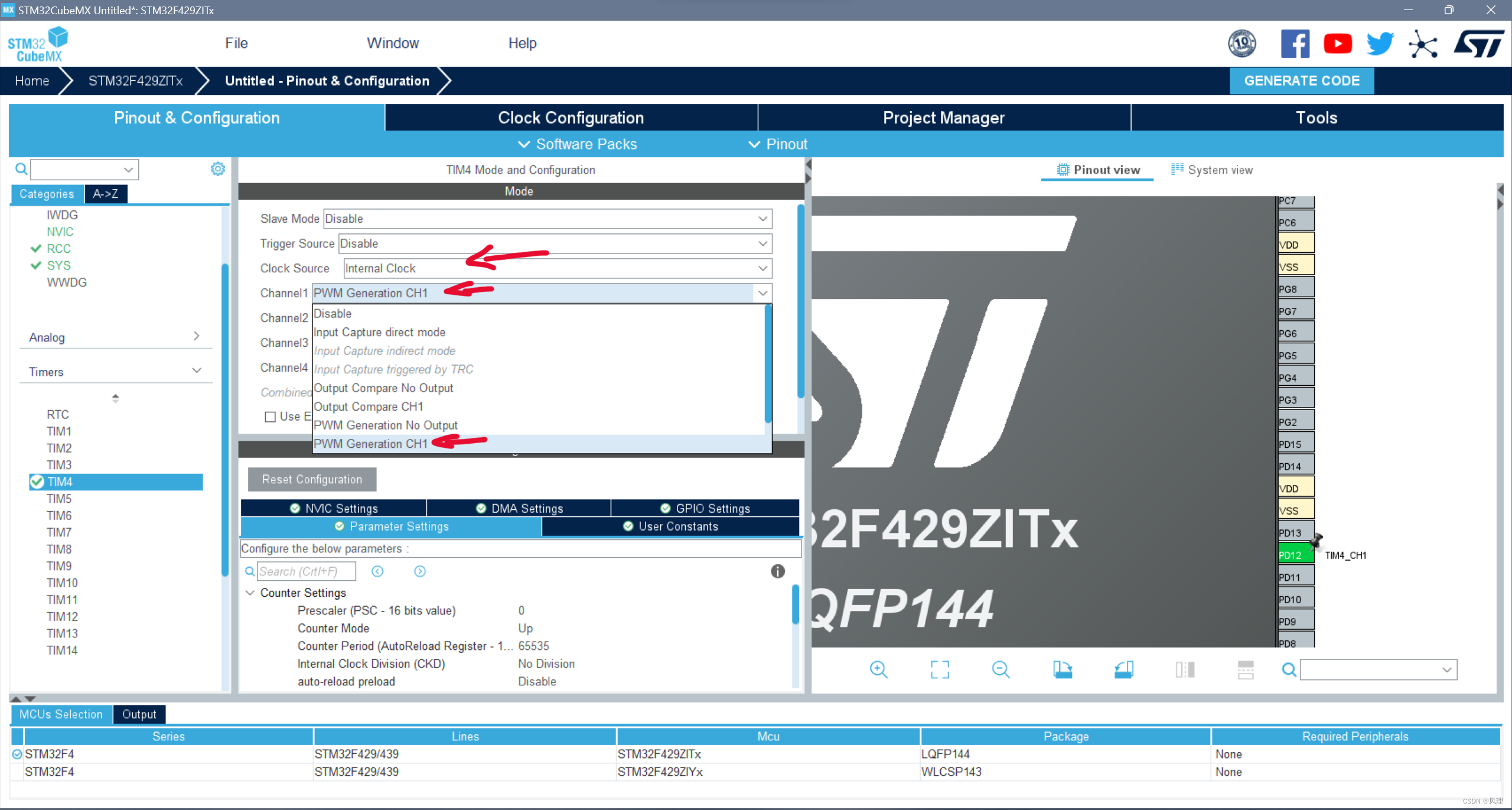Collapse the Timers category
Screen dimensions: 1512x810
197,371
